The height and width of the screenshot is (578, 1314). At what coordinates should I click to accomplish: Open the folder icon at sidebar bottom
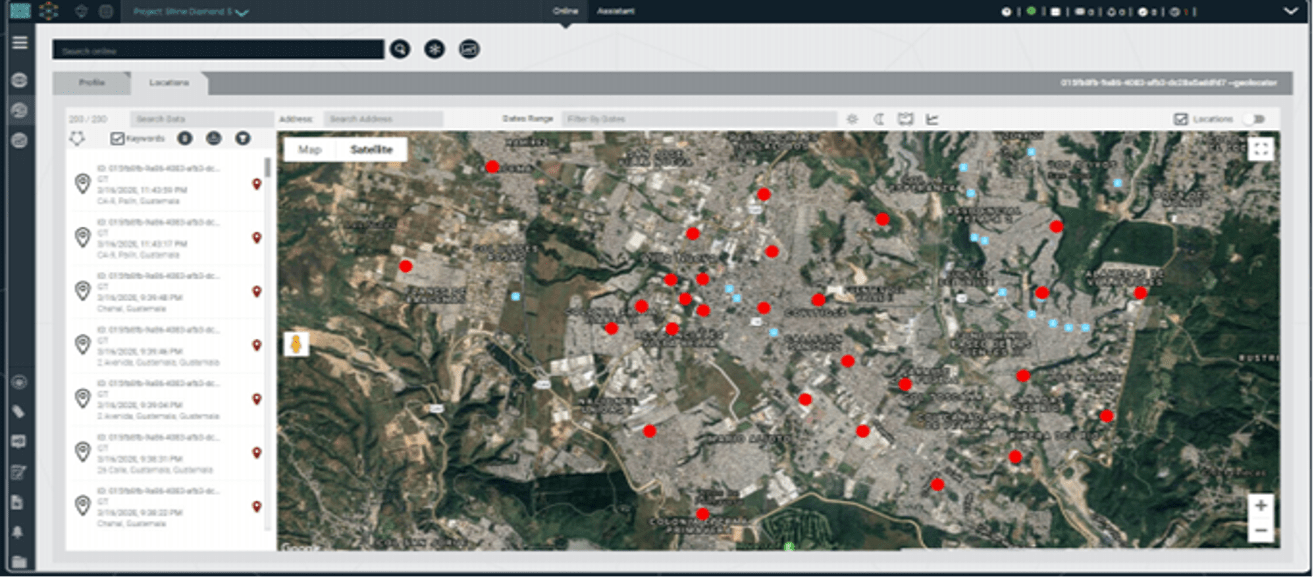click(x=18, y=561)
